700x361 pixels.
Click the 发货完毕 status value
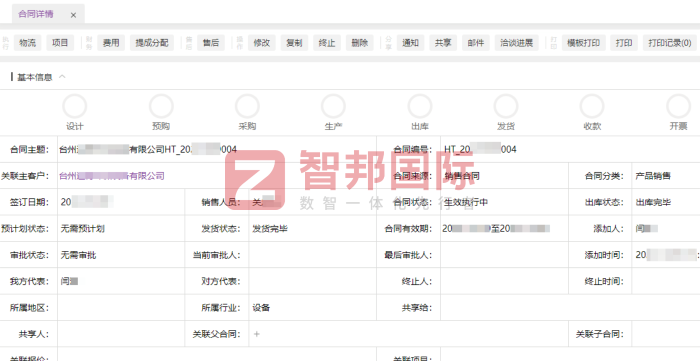270,228
